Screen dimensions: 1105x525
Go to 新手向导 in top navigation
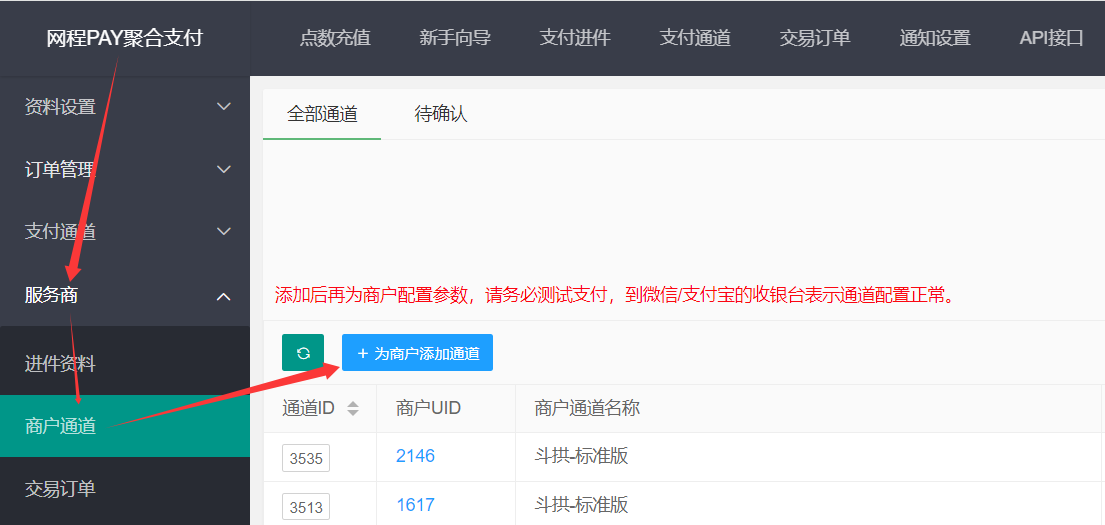[455, 38]
